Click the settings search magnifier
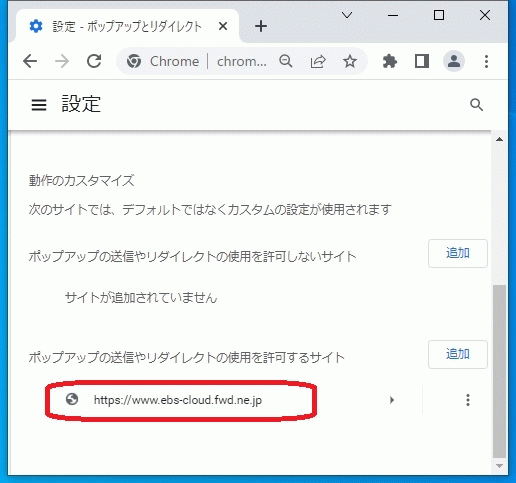Screen dimensions: 516x483 pos(476,105)
